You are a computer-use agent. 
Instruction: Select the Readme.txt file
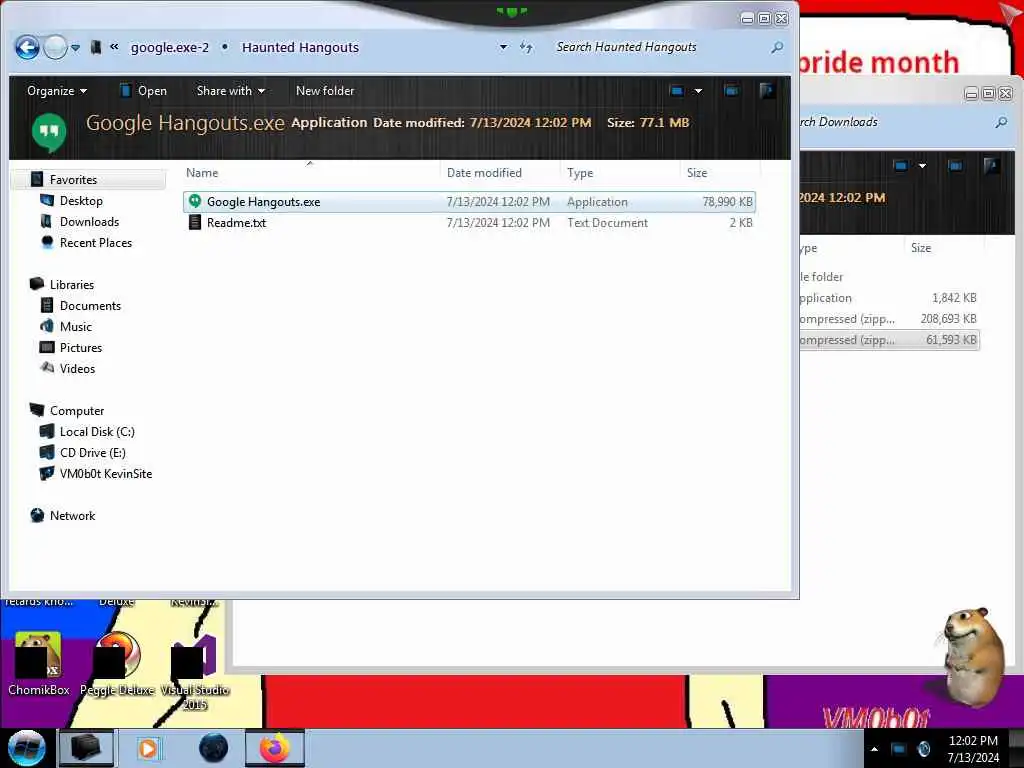pos(469,223)
